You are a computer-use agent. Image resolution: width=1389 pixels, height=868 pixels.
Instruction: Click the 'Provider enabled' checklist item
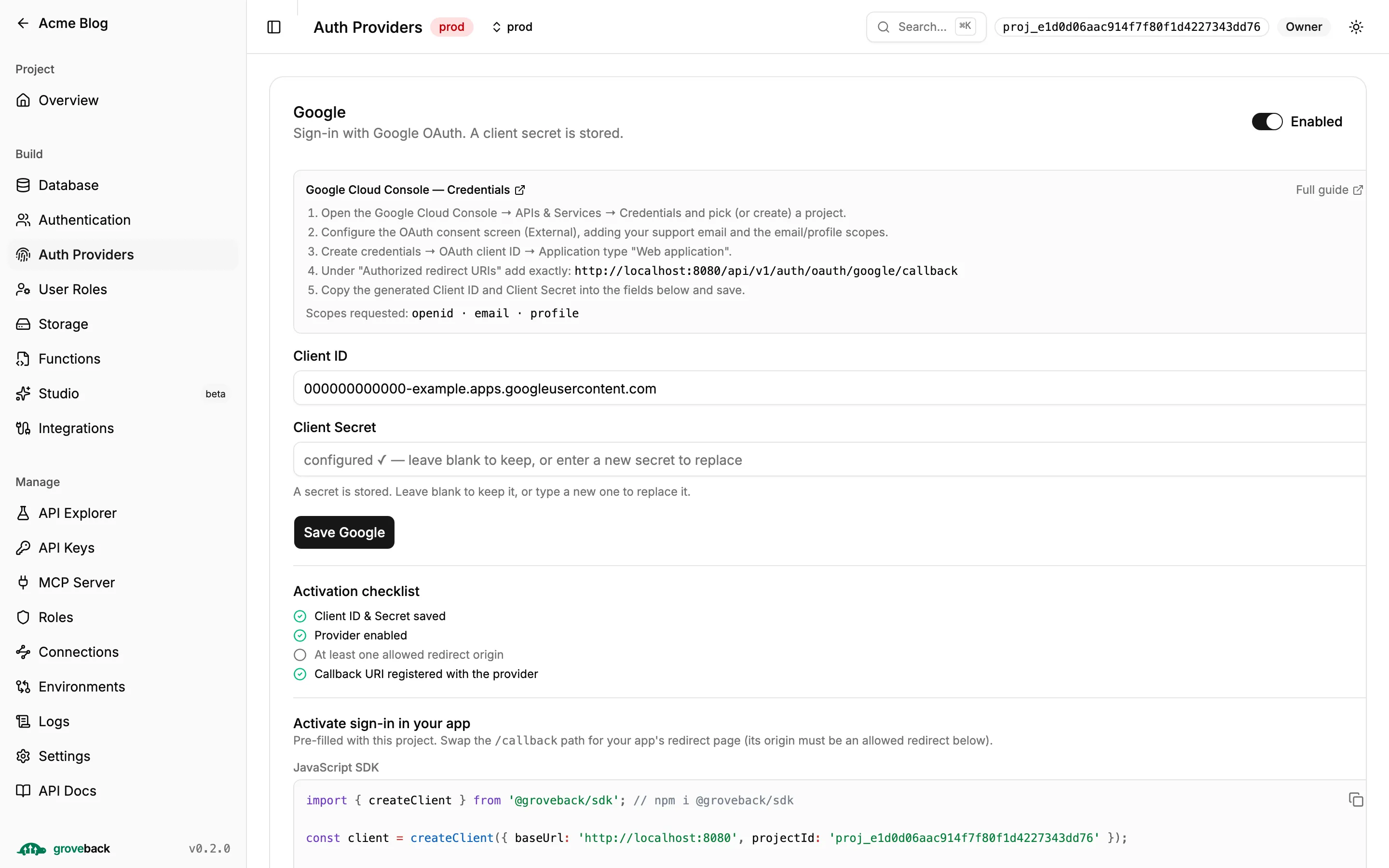pyautogui.click(x=350, y=636)
